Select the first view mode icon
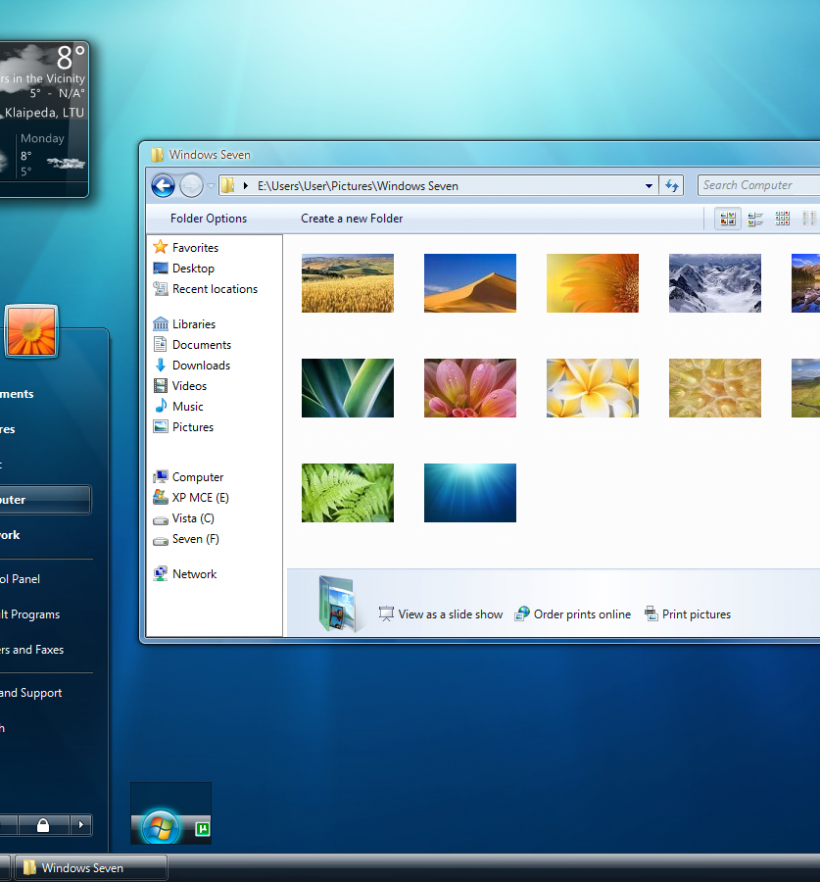This screenshot has height=882, width=820. [x=728, y=218]
